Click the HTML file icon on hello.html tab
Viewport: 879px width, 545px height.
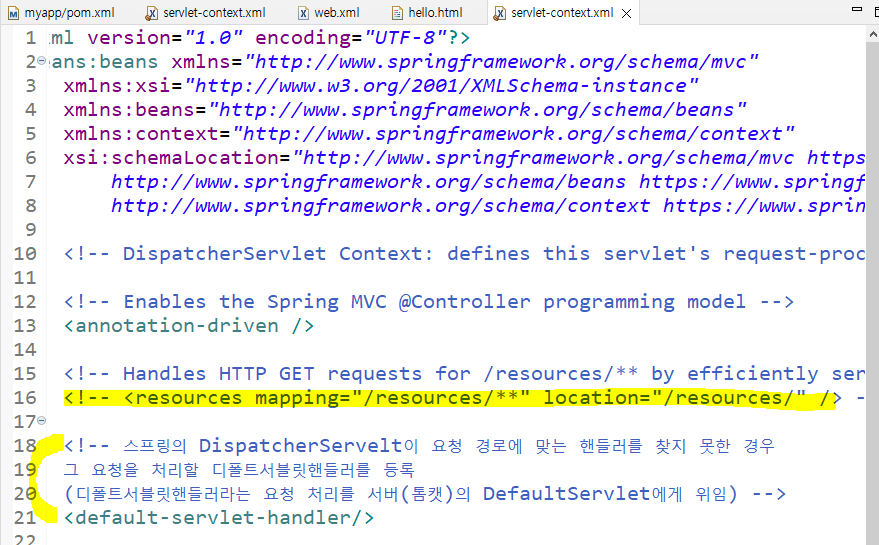397,13
